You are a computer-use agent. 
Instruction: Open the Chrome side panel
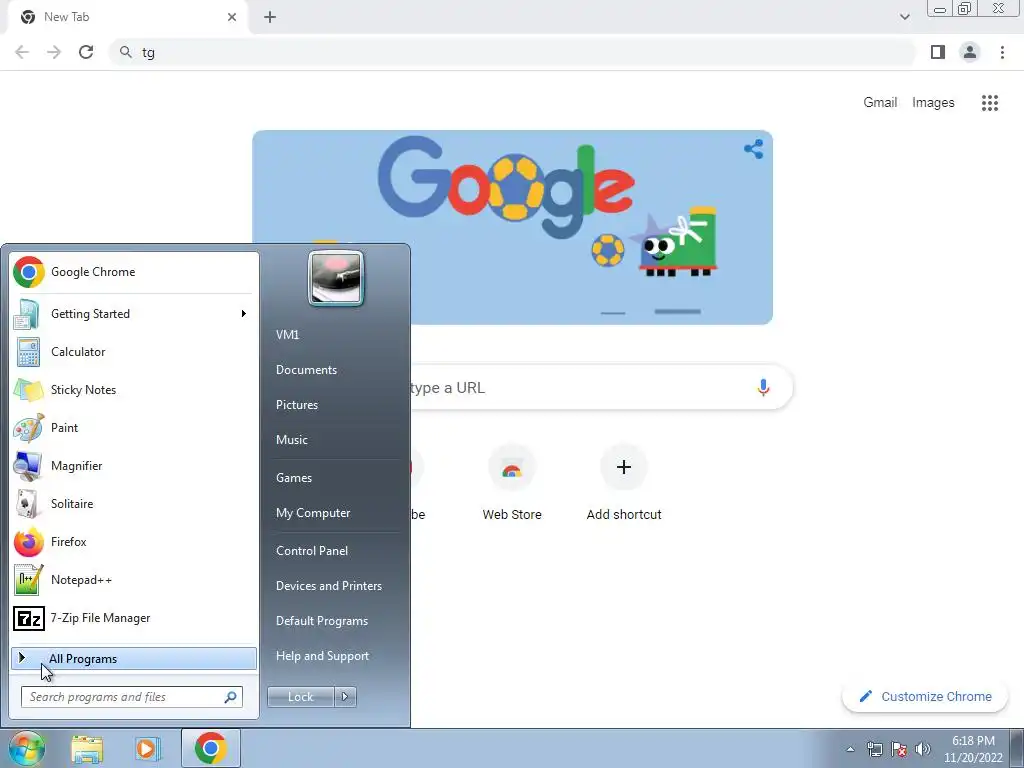pos(938,52)
